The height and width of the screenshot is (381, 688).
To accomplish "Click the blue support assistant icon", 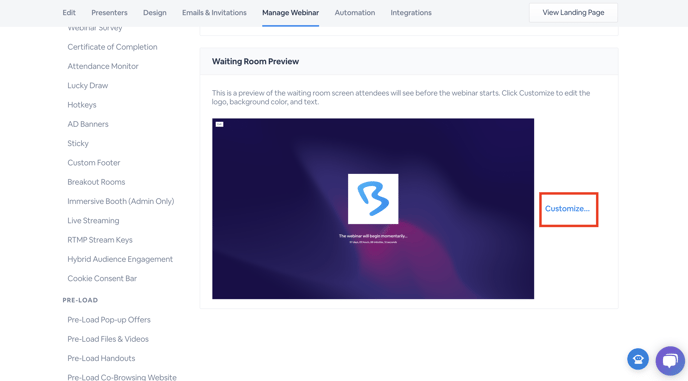I will pyautogui.click(x=638, y=359).
